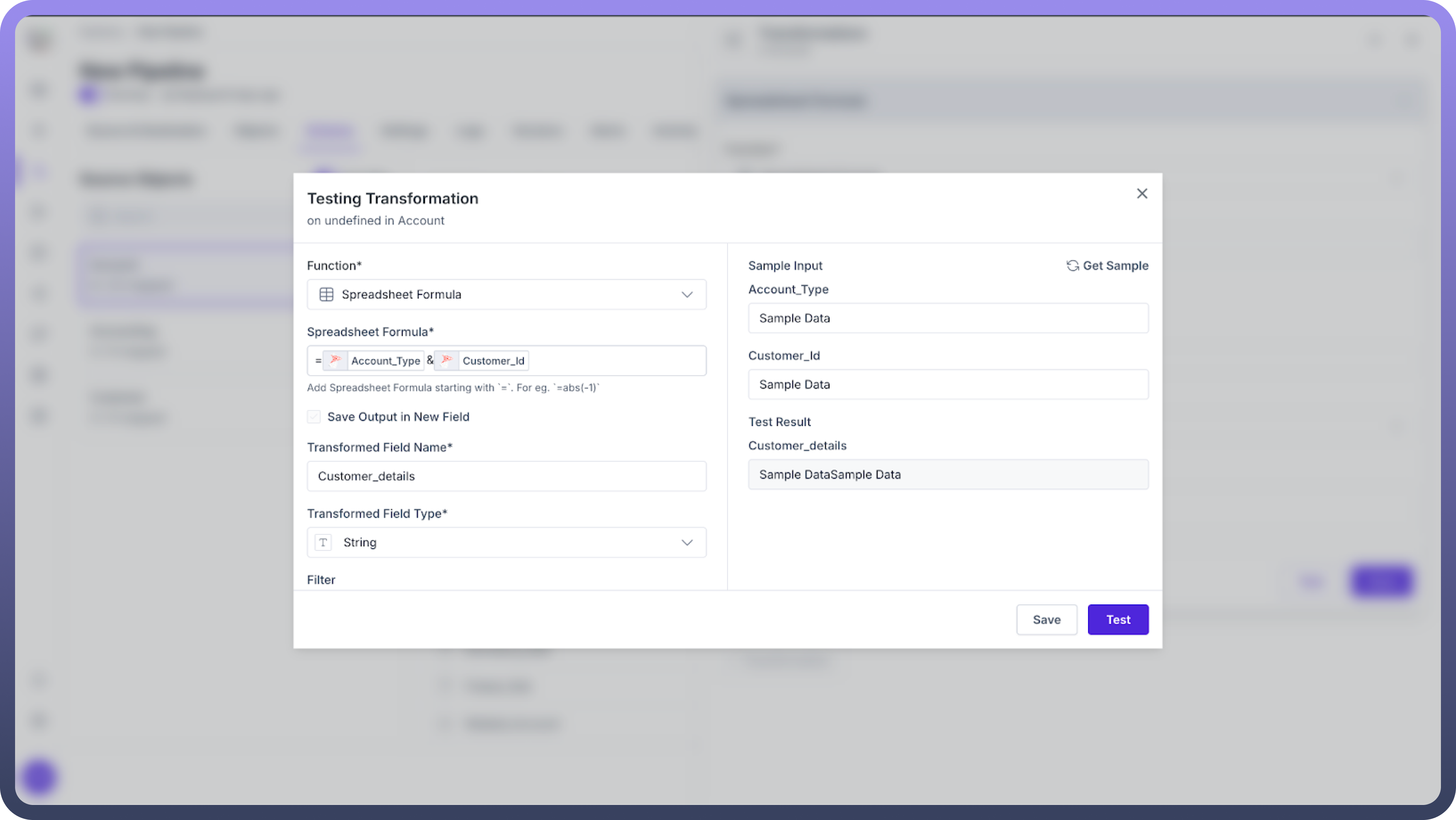1456x820 pixels.
Task: Click the icon on Customer_Id formula chip
Action: pyautogui.click(x=447, y=360)
